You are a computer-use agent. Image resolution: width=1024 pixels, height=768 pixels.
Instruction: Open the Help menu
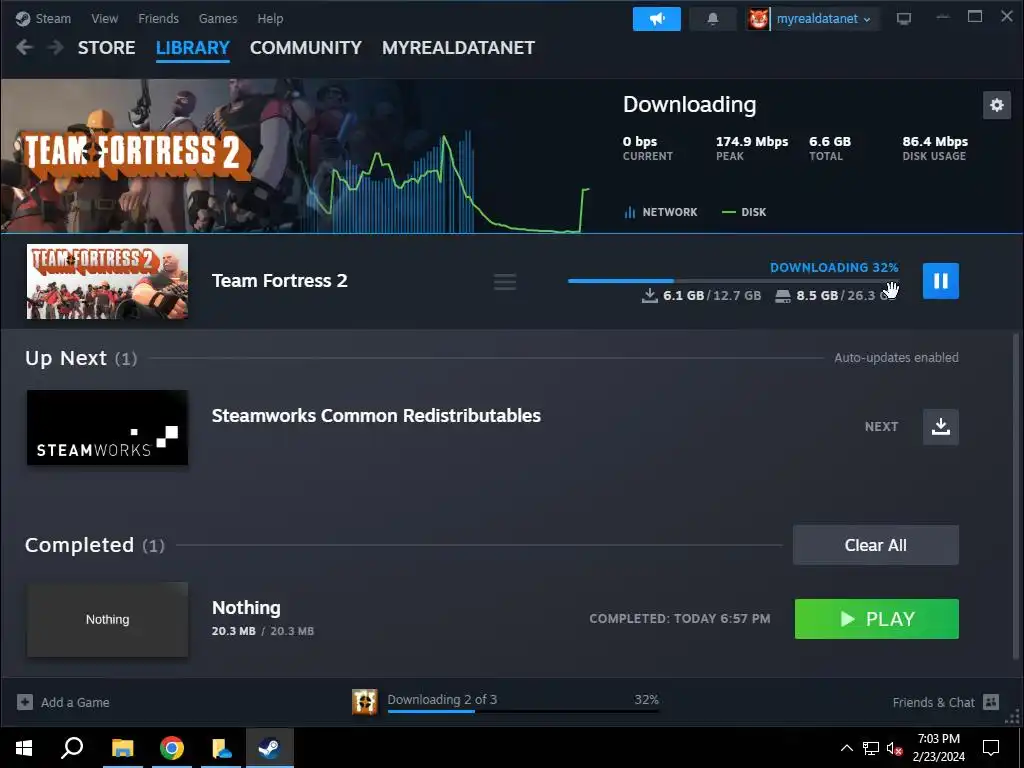(x=270, y=18)
